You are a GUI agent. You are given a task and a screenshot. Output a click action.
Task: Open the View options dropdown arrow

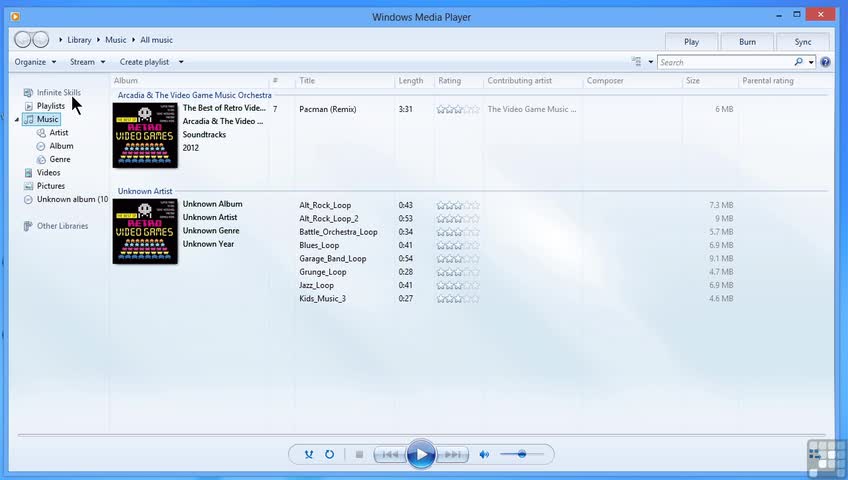(651, 62)
